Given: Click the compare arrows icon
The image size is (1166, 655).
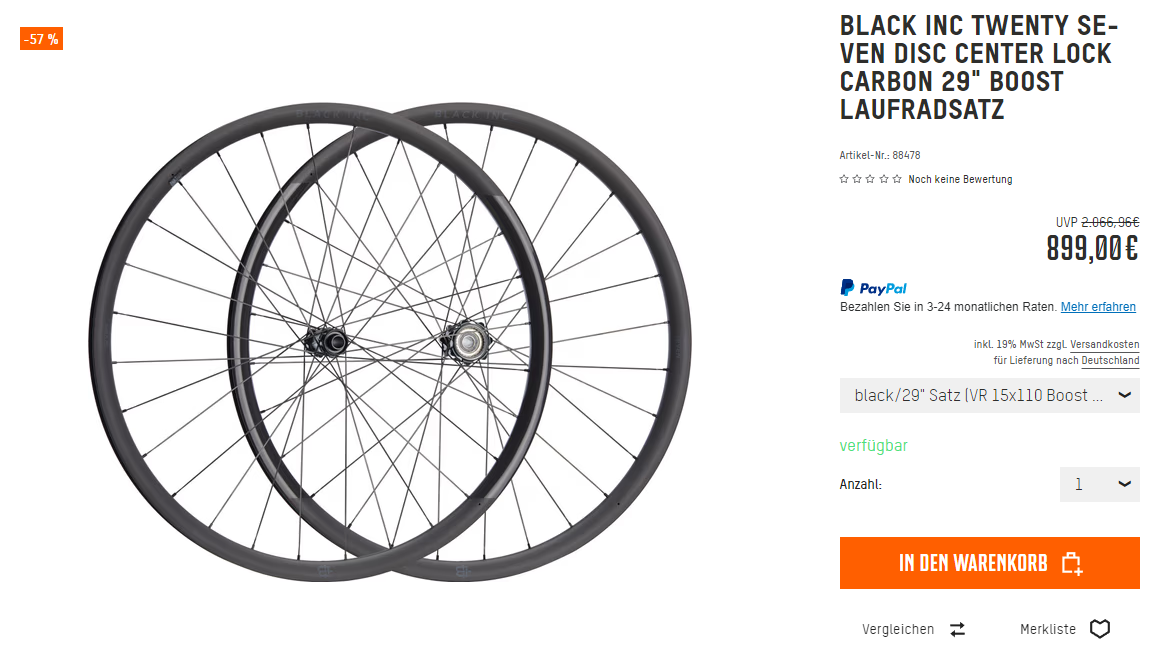Looking at the screenshot, I should 957,629.
